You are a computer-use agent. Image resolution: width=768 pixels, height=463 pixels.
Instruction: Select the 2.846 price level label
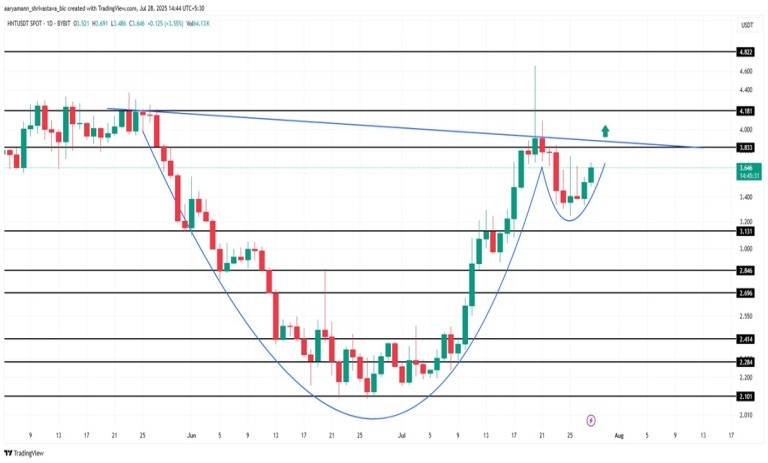point(745,270)
